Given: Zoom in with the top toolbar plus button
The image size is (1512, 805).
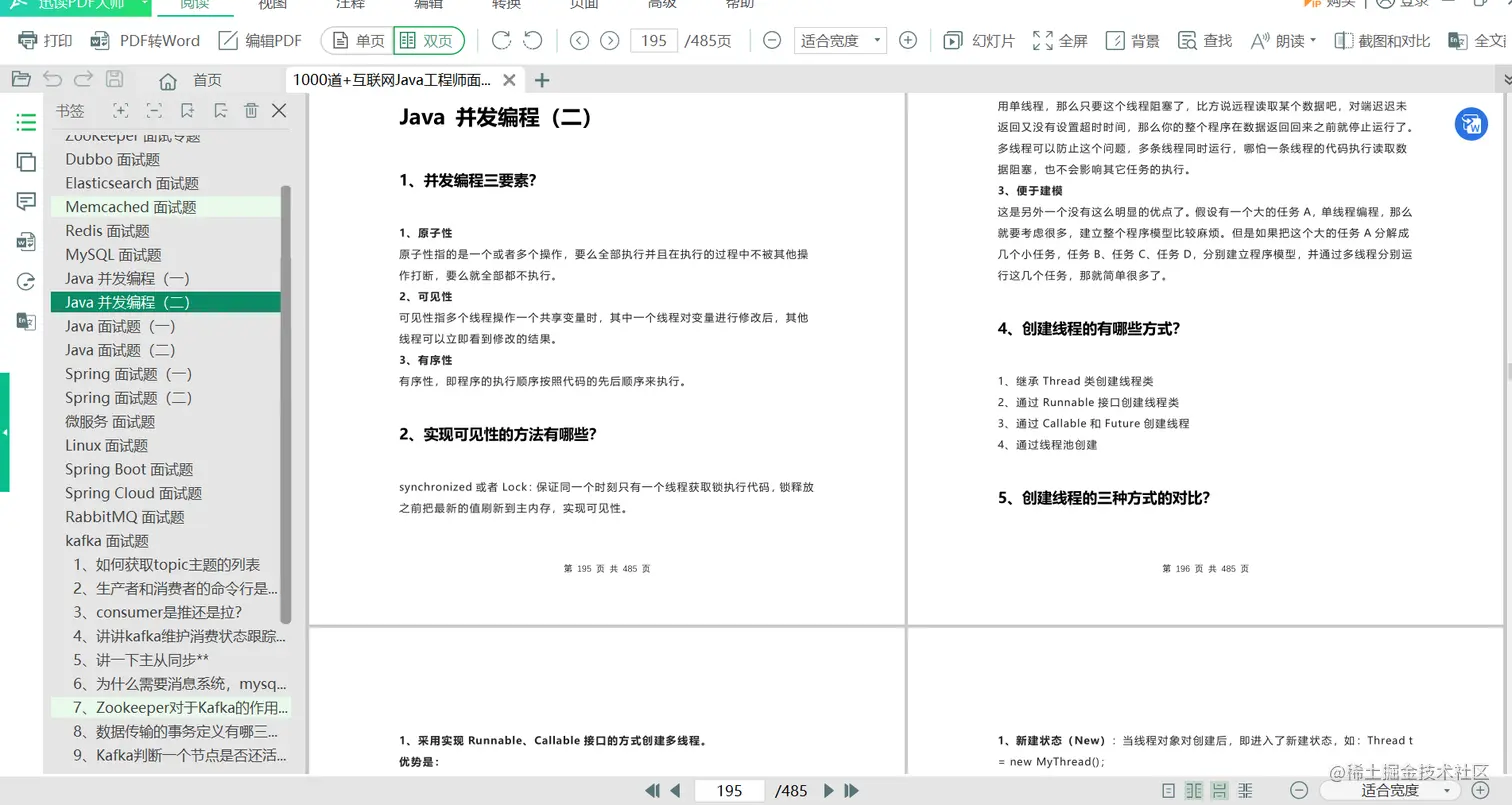Looking at the screenshot, I should [x=908, y=41].
